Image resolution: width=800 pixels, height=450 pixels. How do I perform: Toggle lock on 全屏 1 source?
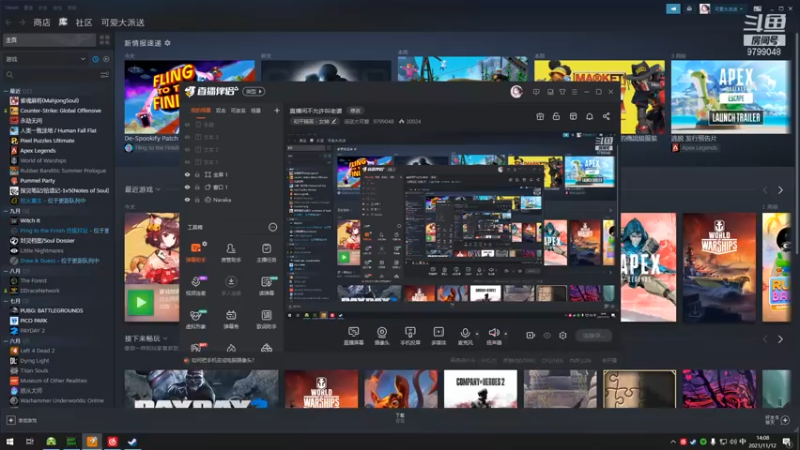click(198, 174)
